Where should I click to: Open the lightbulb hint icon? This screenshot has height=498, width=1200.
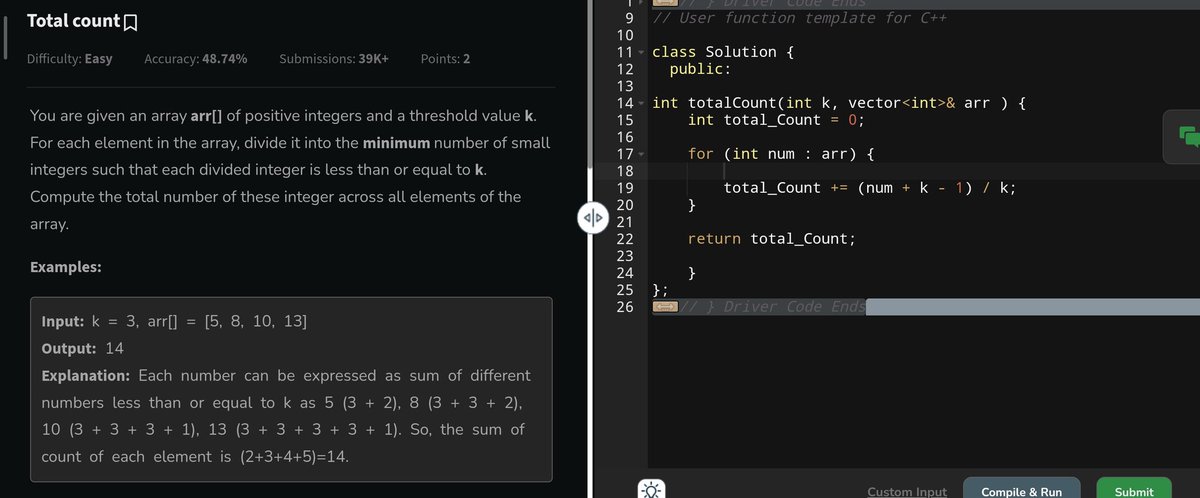(651, 491)
